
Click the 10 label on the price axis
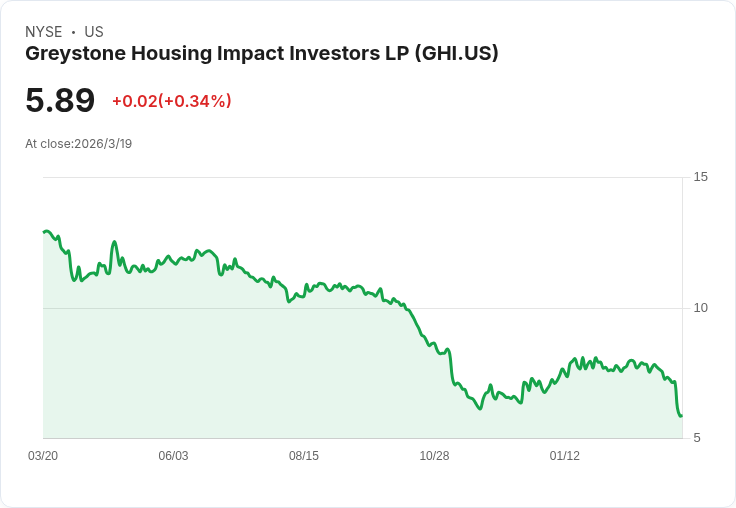[700, 307]
